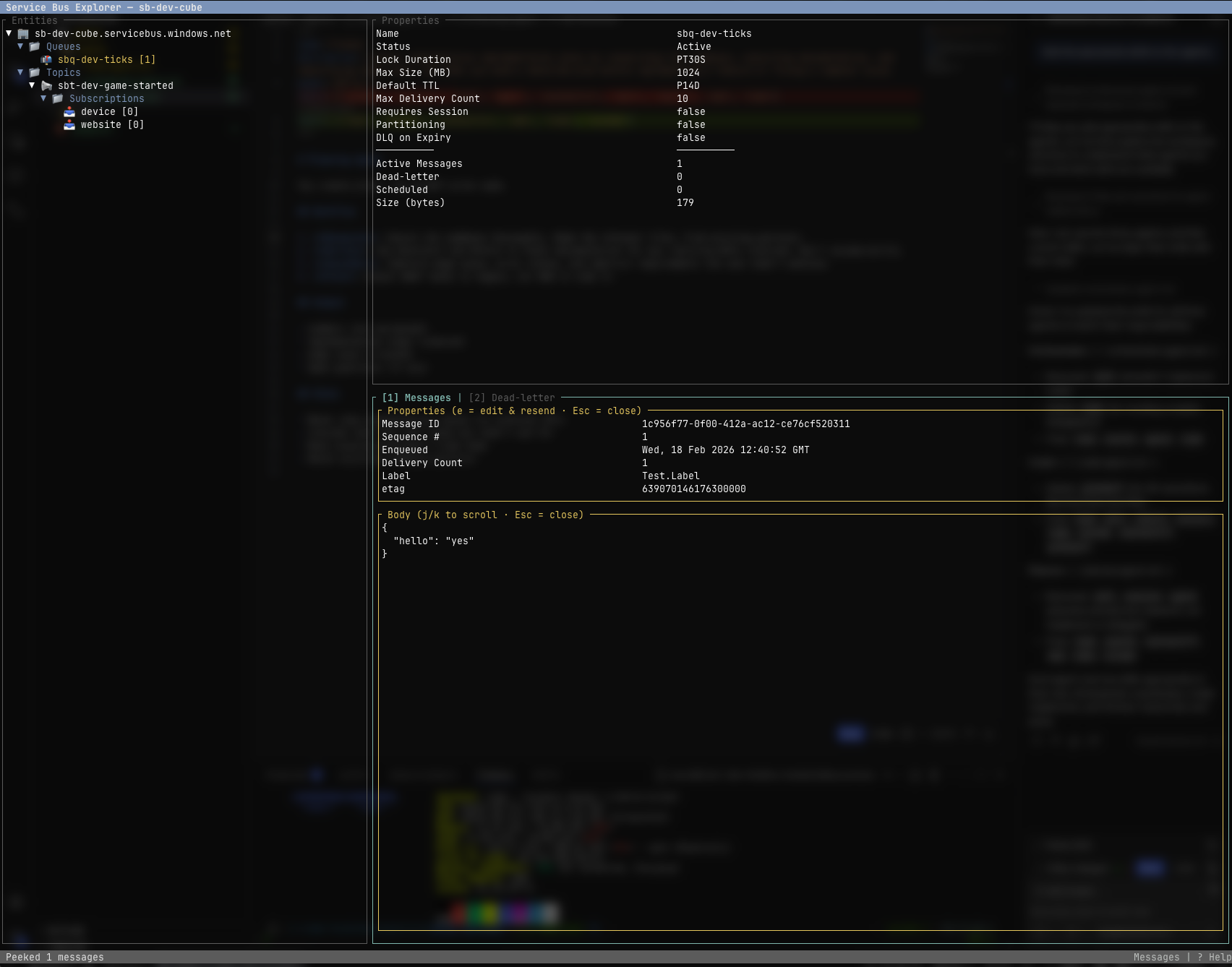The width and height of the screenshot is (1232, 967).
Task: Click the DLQ on Expiry label
Action: (414, 138)
